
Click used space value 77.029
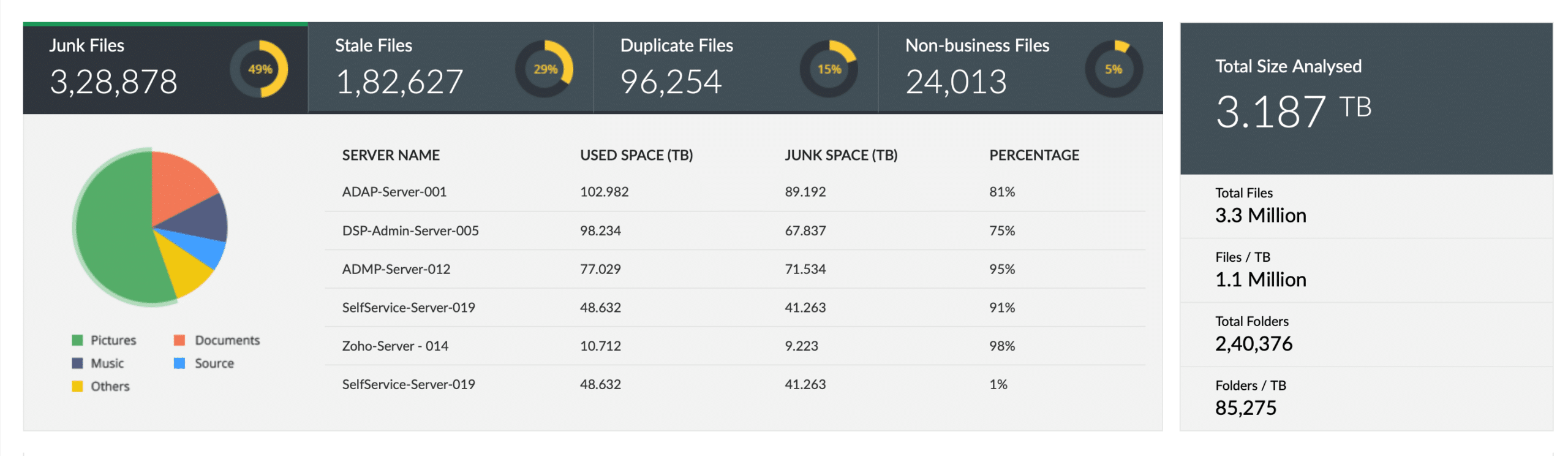coord(600,269)
